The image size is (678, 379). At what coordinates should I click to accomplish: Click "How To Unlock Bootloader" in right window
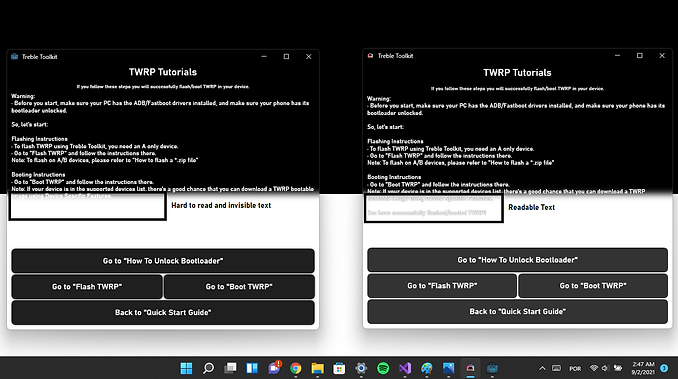pyautogui.click(x=518, y=260)
